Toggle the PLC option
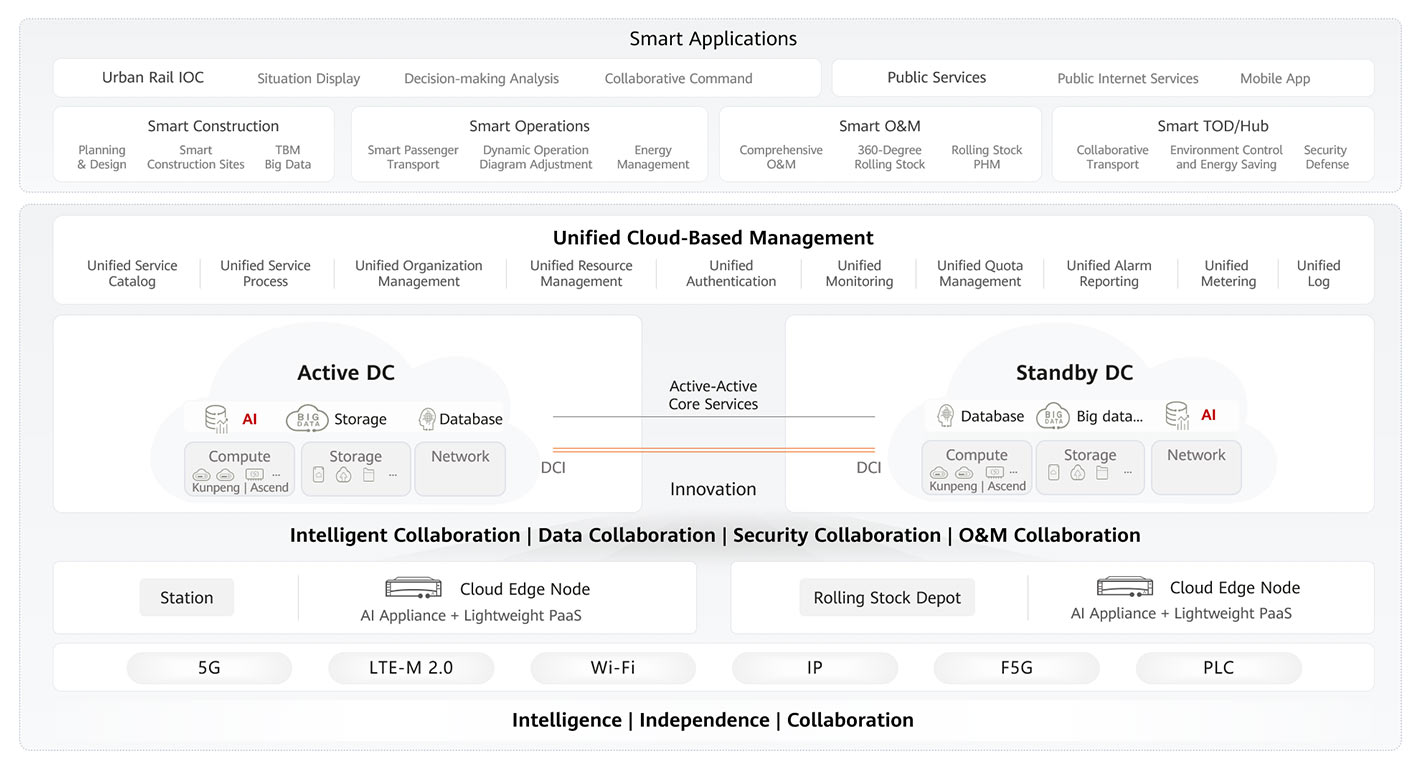This screenshot has width=1420, height=769. click(1219, 668)
